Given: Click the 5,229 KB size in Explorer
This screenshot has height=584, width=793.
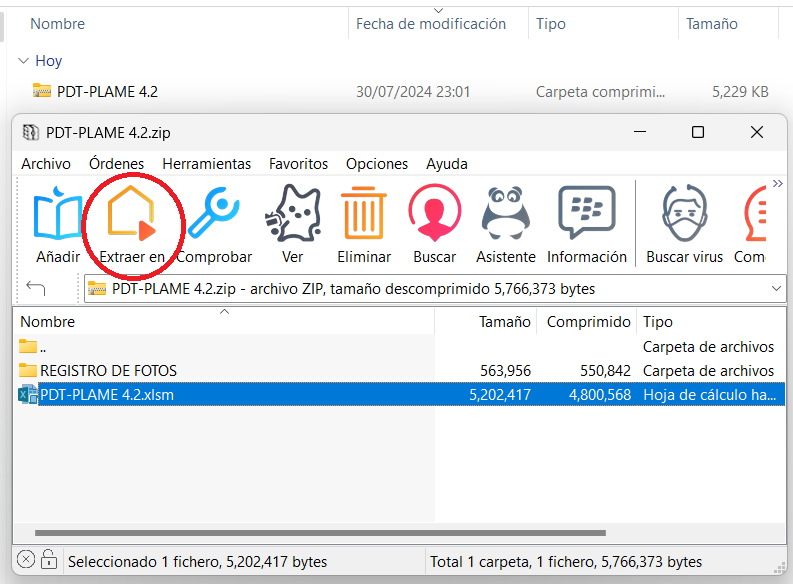Looking at the screenshot, I should click(x=740, y=92).
